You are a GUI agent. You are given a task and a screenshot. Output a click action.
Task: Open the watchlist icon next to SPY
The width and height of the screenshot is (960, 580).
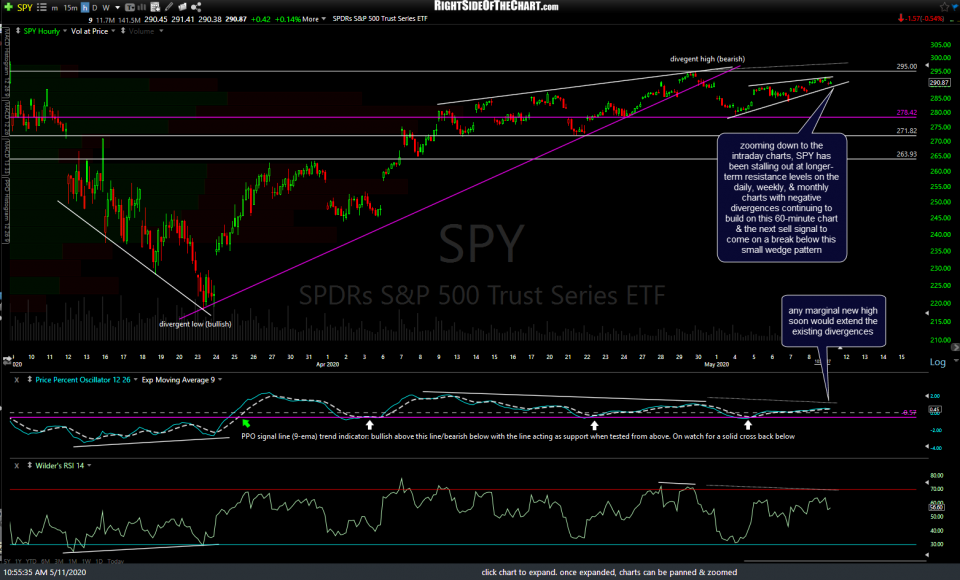pos(40,6)
